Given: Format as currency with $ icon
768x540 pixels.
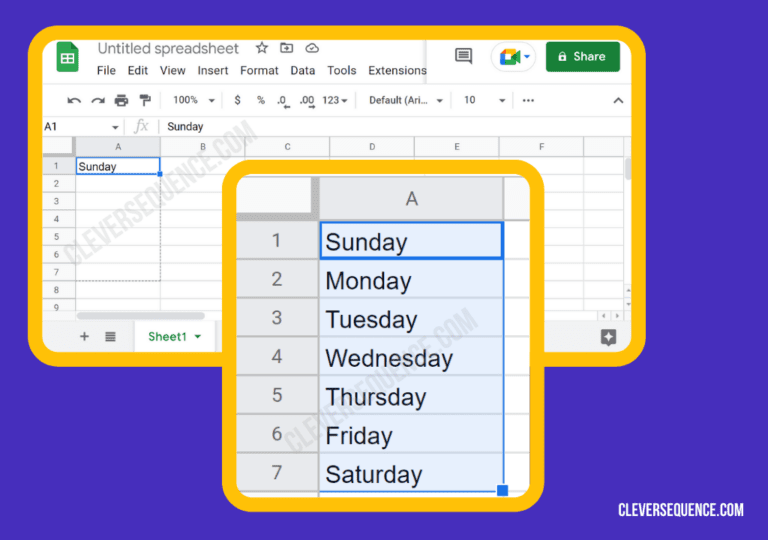Looking at the screenshot, I should [238, 100].
